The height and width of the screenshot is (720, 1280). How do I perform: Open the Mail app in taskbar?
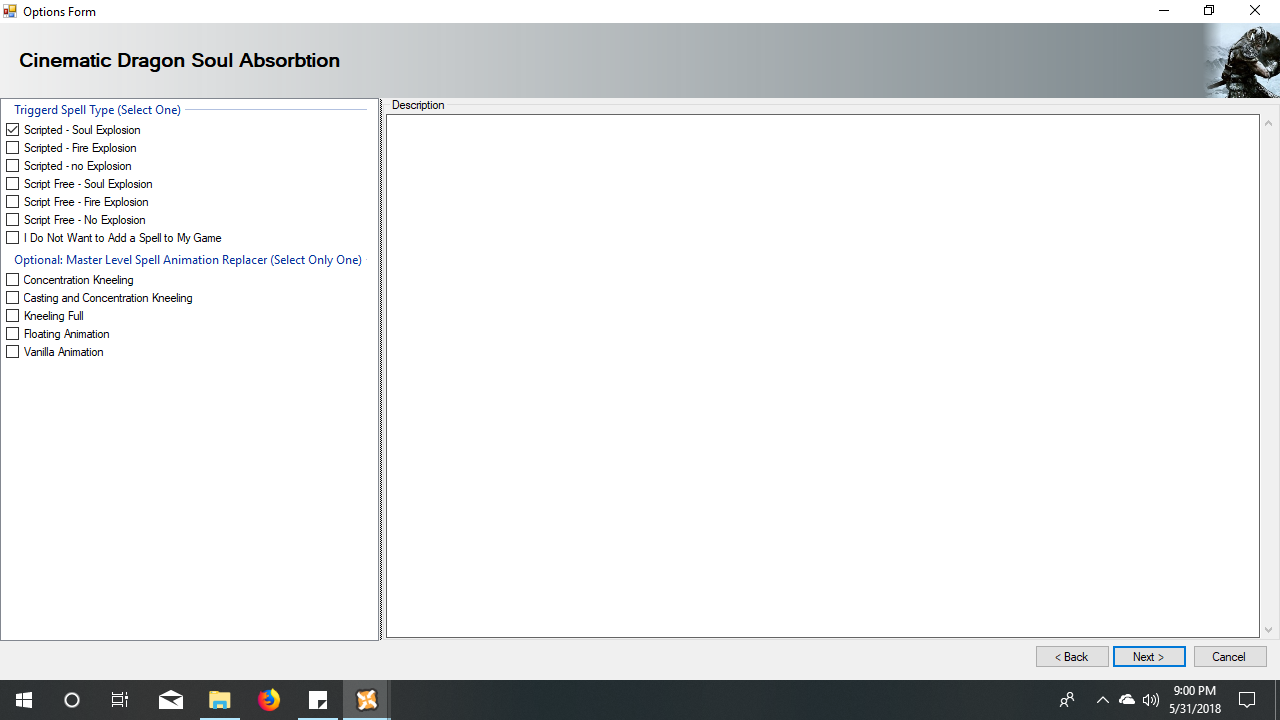tap(171, 700)
